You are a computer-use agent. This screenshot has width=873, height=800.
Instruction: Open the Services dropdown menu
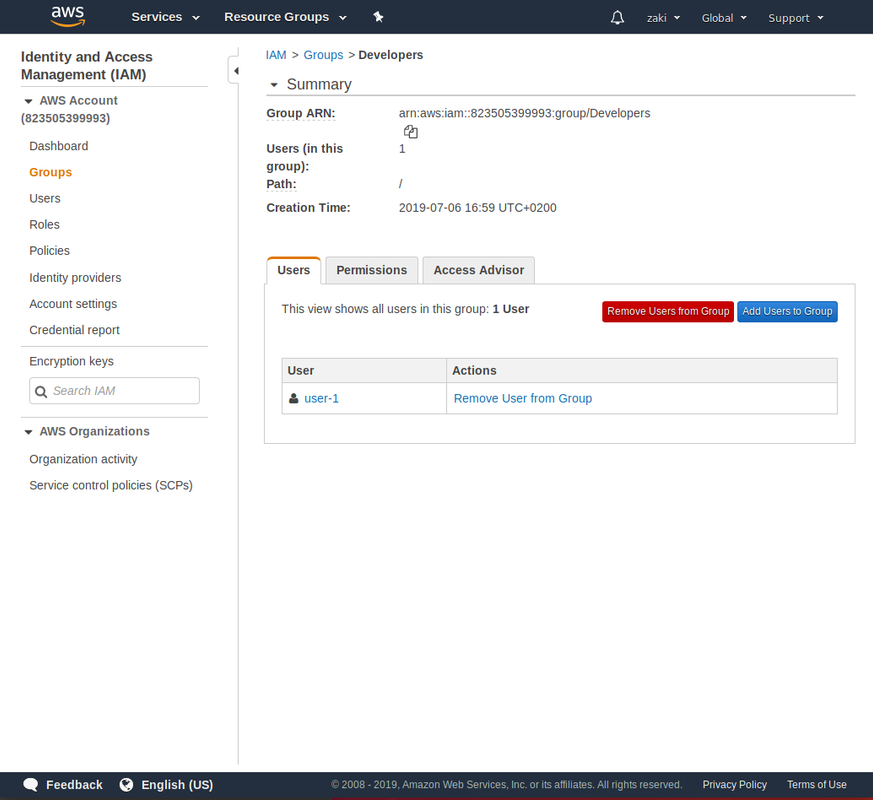(x=165, y=17)
